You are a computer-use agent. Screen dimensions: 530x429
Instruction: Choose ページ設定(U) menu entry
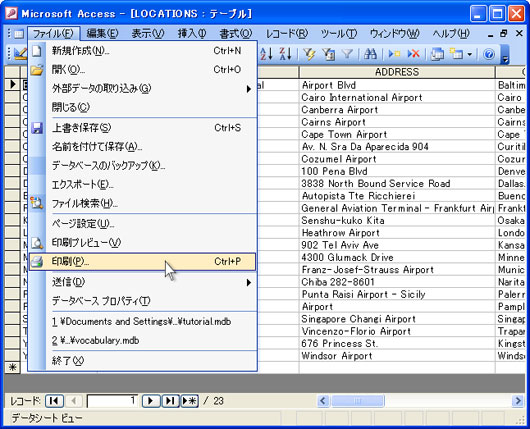[x=142, y=224]
